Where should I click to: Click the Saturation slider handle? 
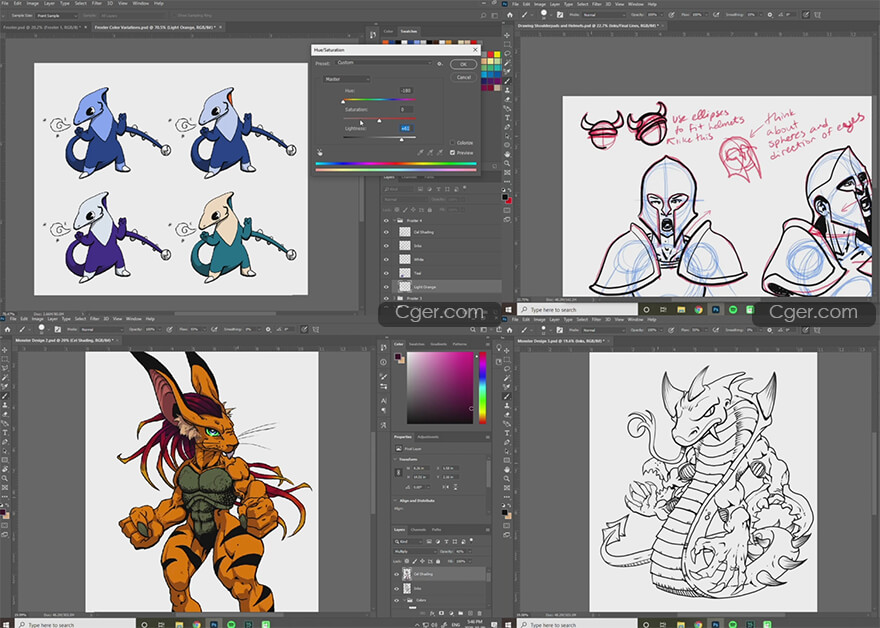(x=379, y=121)
